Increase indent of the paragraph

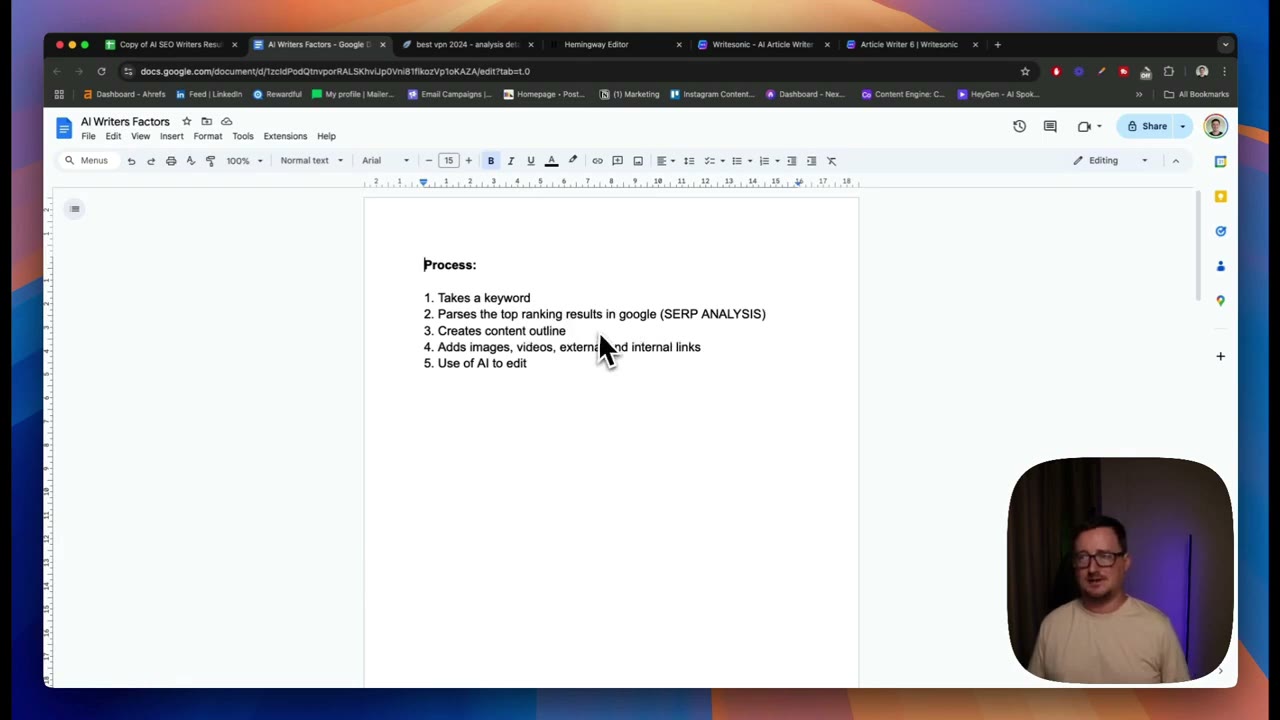point(811,161)
